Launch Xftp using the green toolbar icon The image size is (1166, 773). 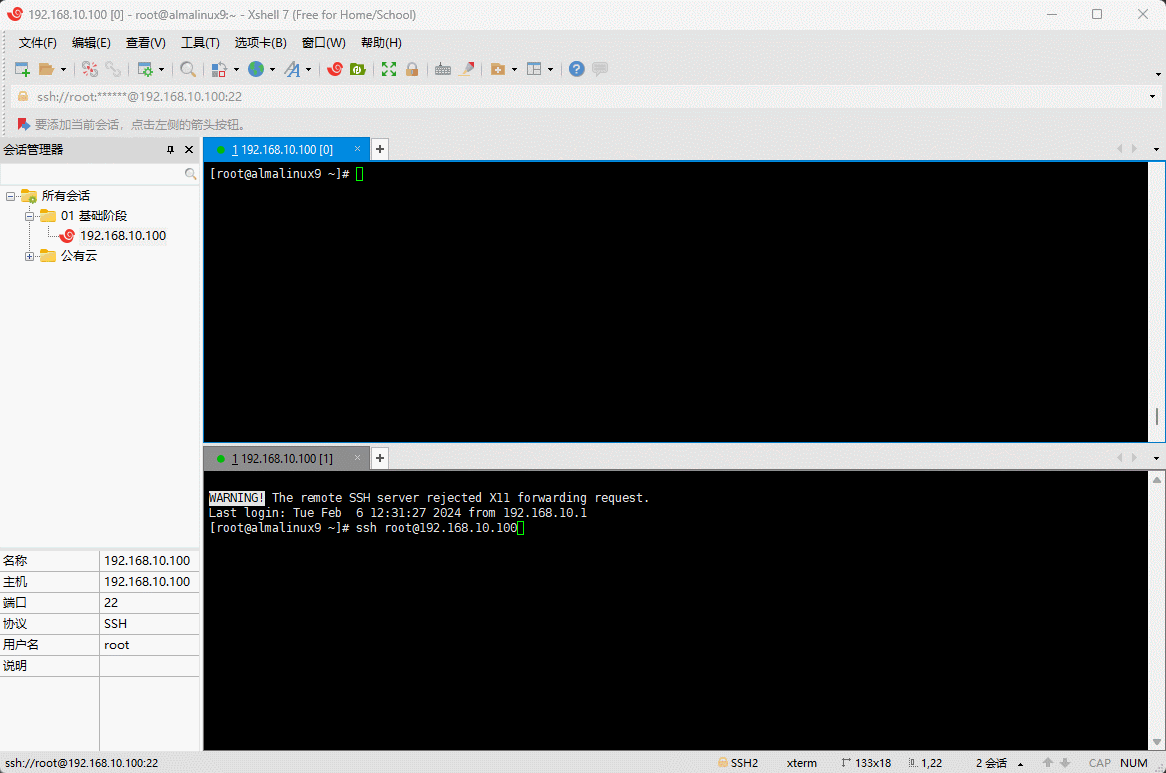pos(357,69)
